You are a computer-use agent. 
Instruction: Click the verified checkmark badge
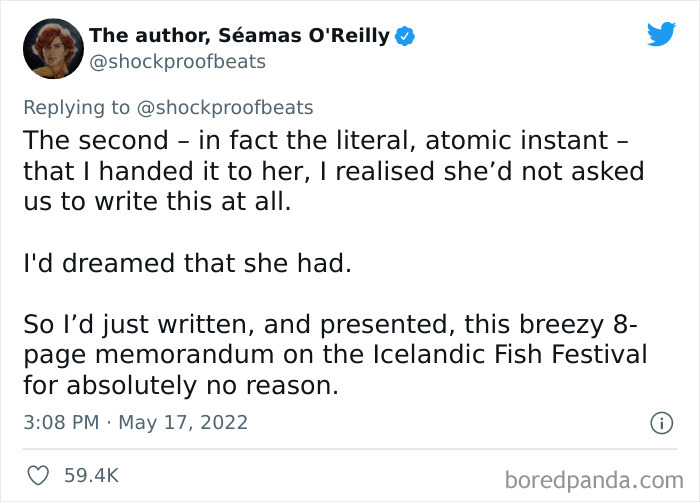click(406, 37)
